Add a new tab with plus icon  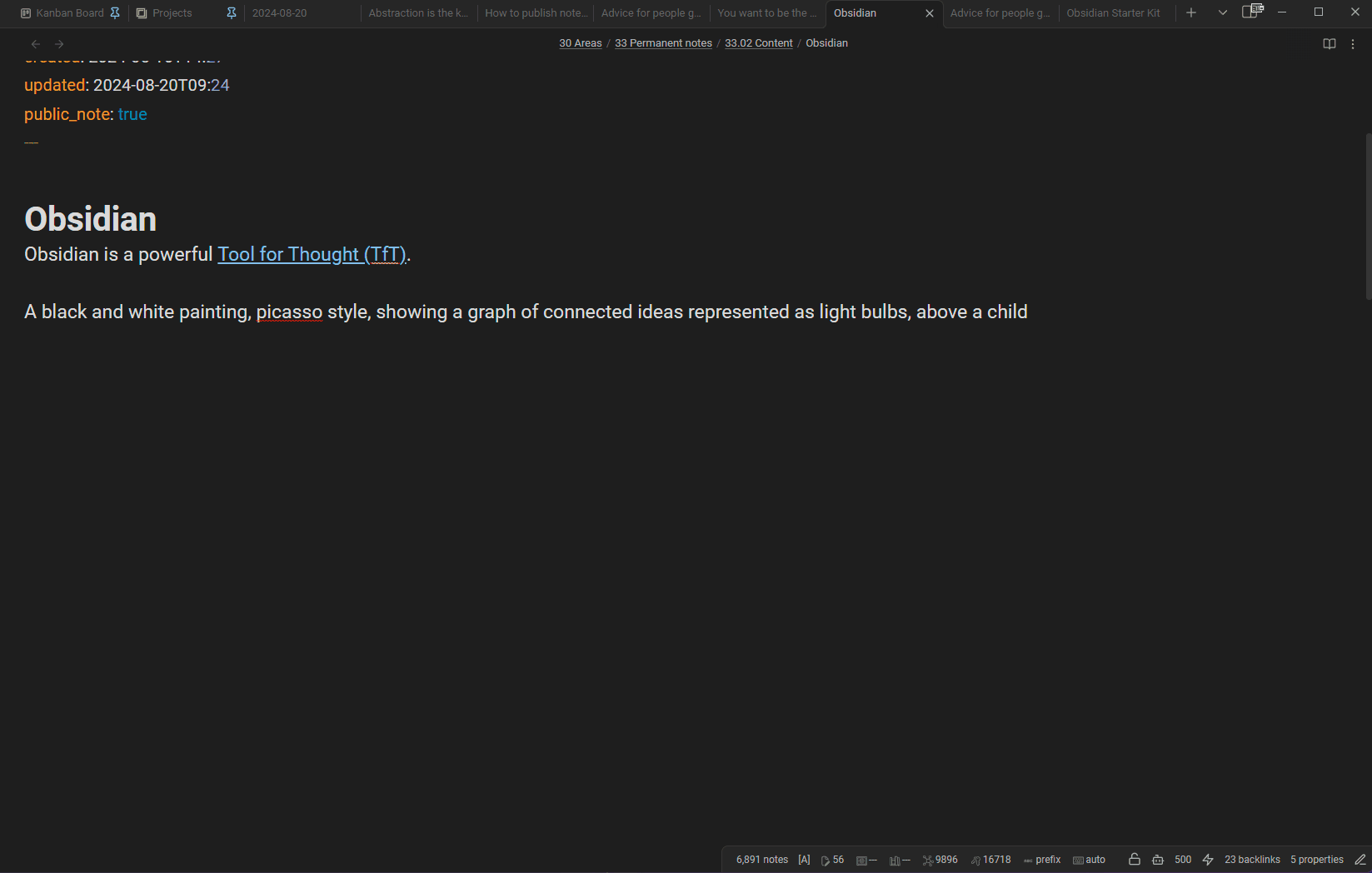click(1191, 12)
